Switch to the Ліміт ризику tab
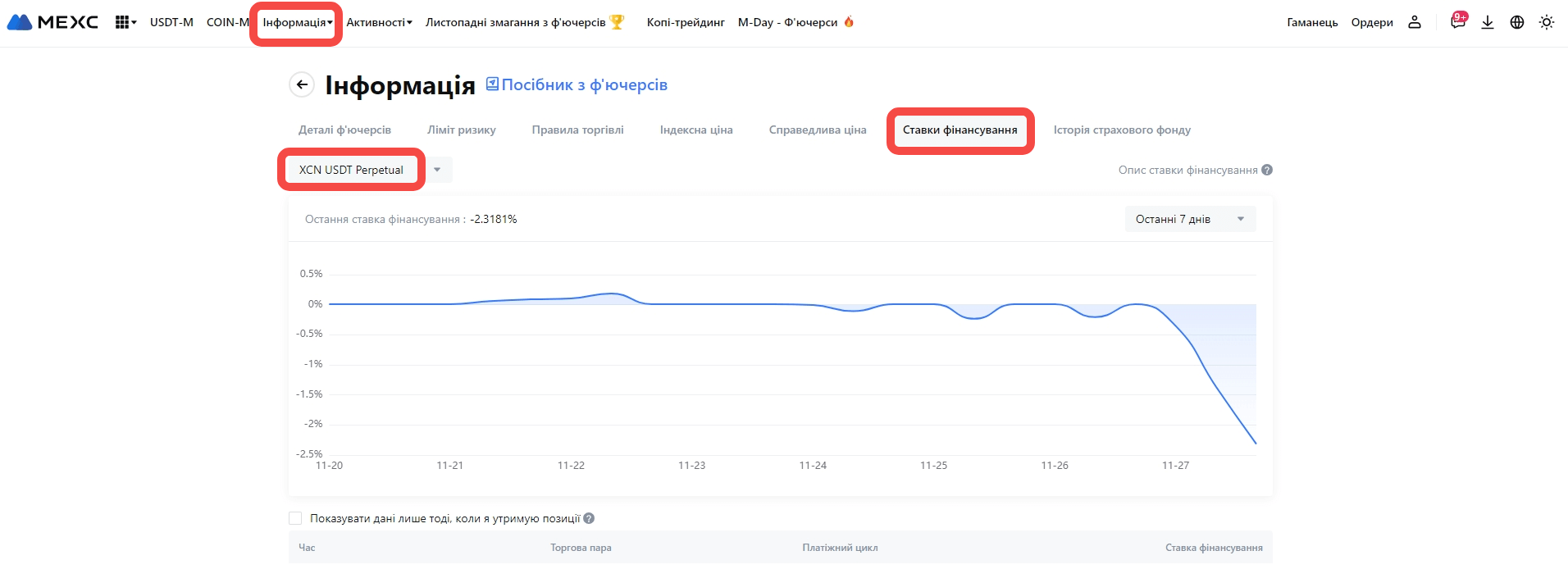Screen dimensions: 1568x569 pyautogui.click(x=461, y=130)
